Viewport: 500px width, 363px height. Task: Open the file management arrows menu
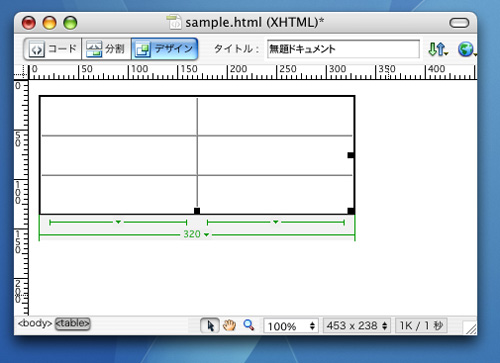pyautogui.click(x=438, y=49)
